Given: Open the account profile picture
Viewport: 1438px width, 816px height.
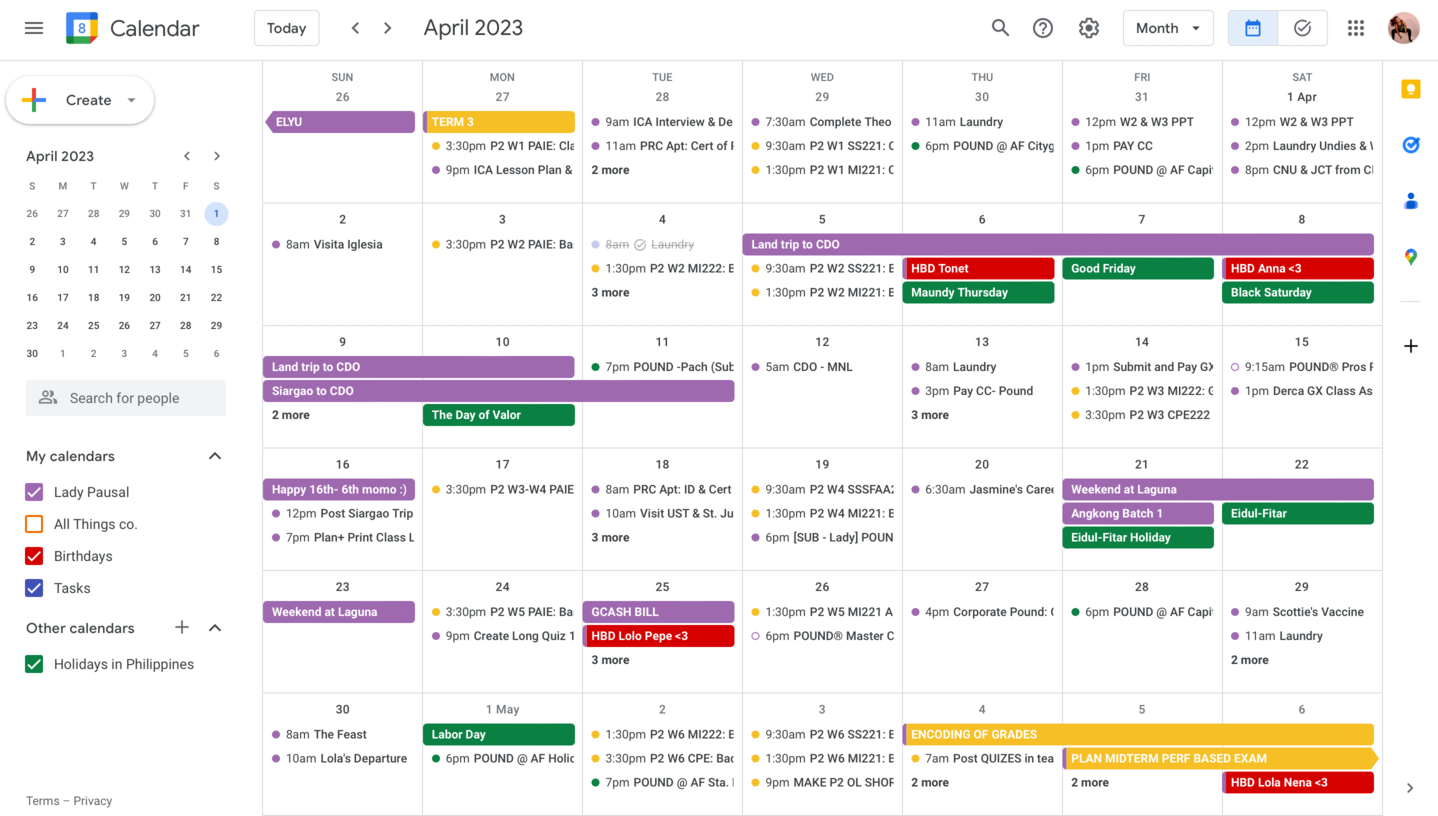Looking at the screenshot, I should [x=1404, y=28].
